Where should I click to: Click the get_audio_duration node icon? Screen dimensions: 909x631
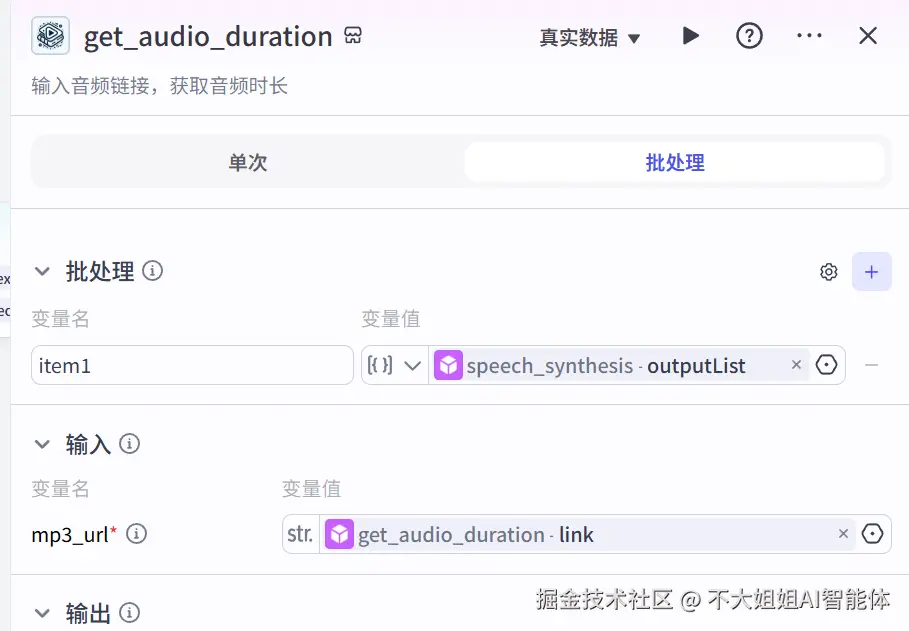[x=51, y=36]
